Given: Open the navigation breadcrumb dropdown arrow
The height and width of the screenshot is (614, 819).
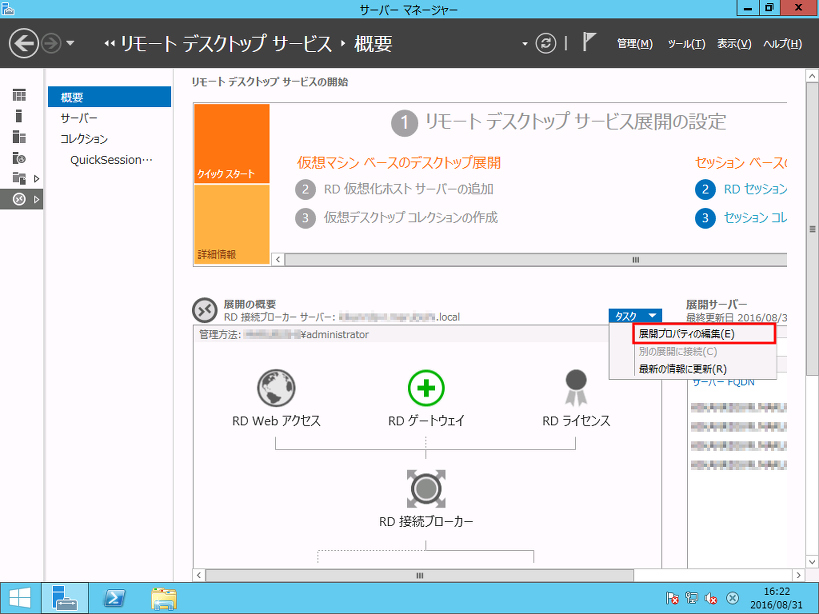Looking at the screenshot, I should 525,43.
